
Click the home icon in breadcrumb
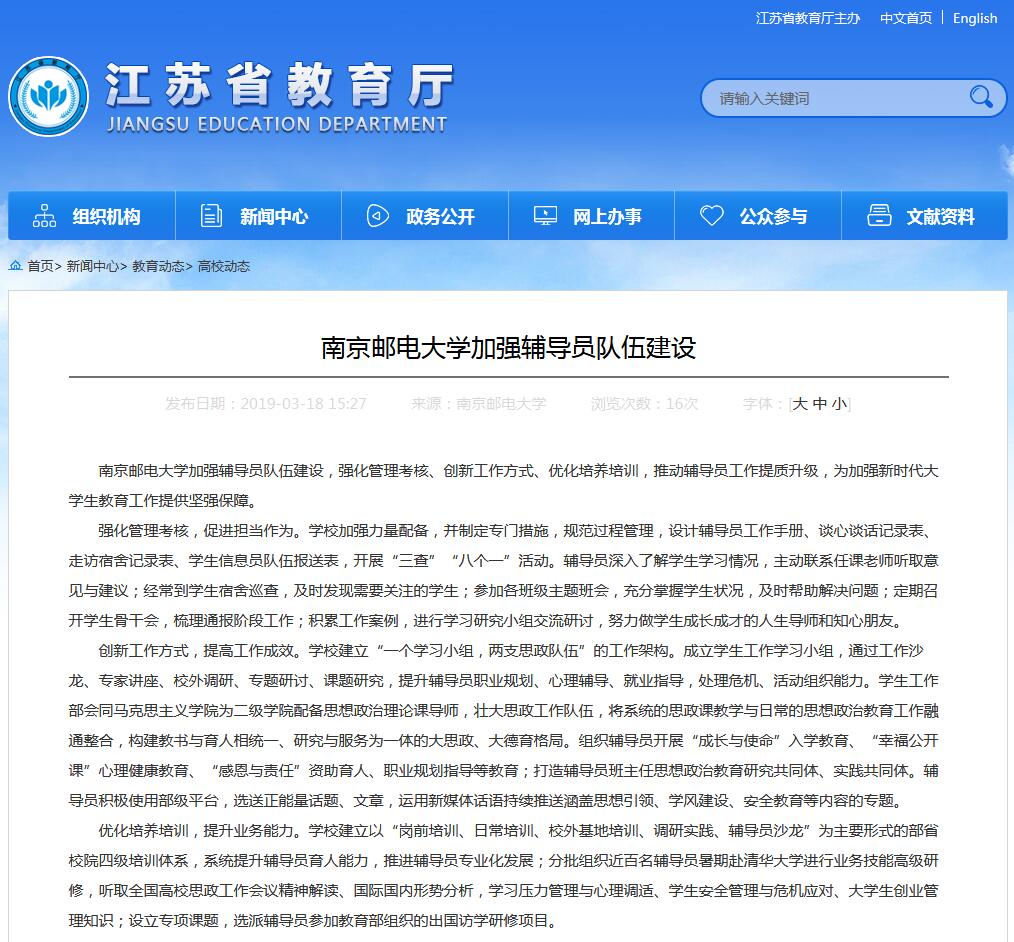(x=16, y=266)
